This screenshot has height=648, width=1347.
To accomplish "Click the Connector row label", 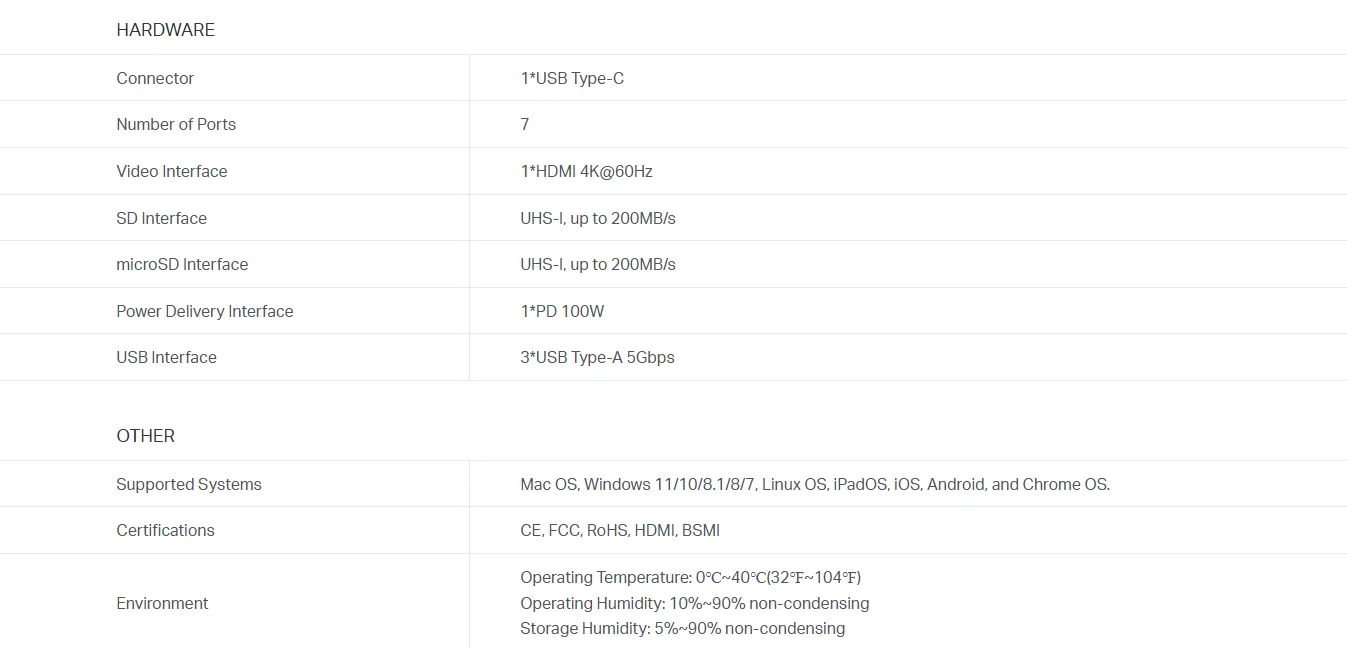I will [155, 78].
